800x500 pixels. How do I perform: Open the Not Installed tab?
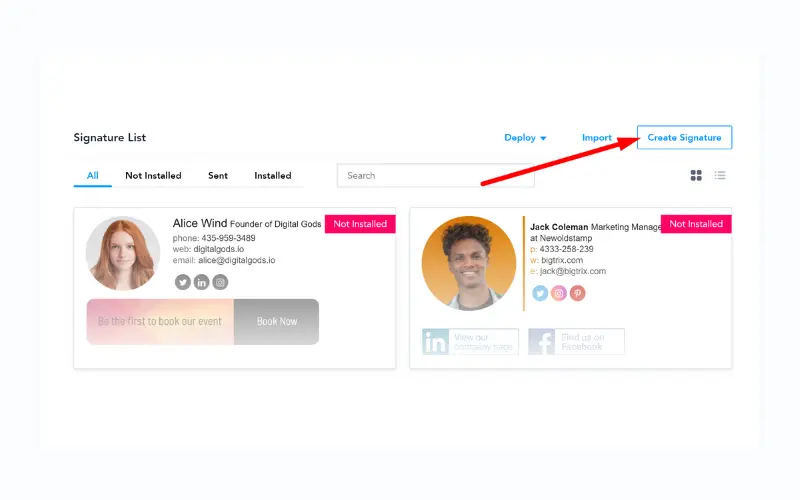[153, 176]
